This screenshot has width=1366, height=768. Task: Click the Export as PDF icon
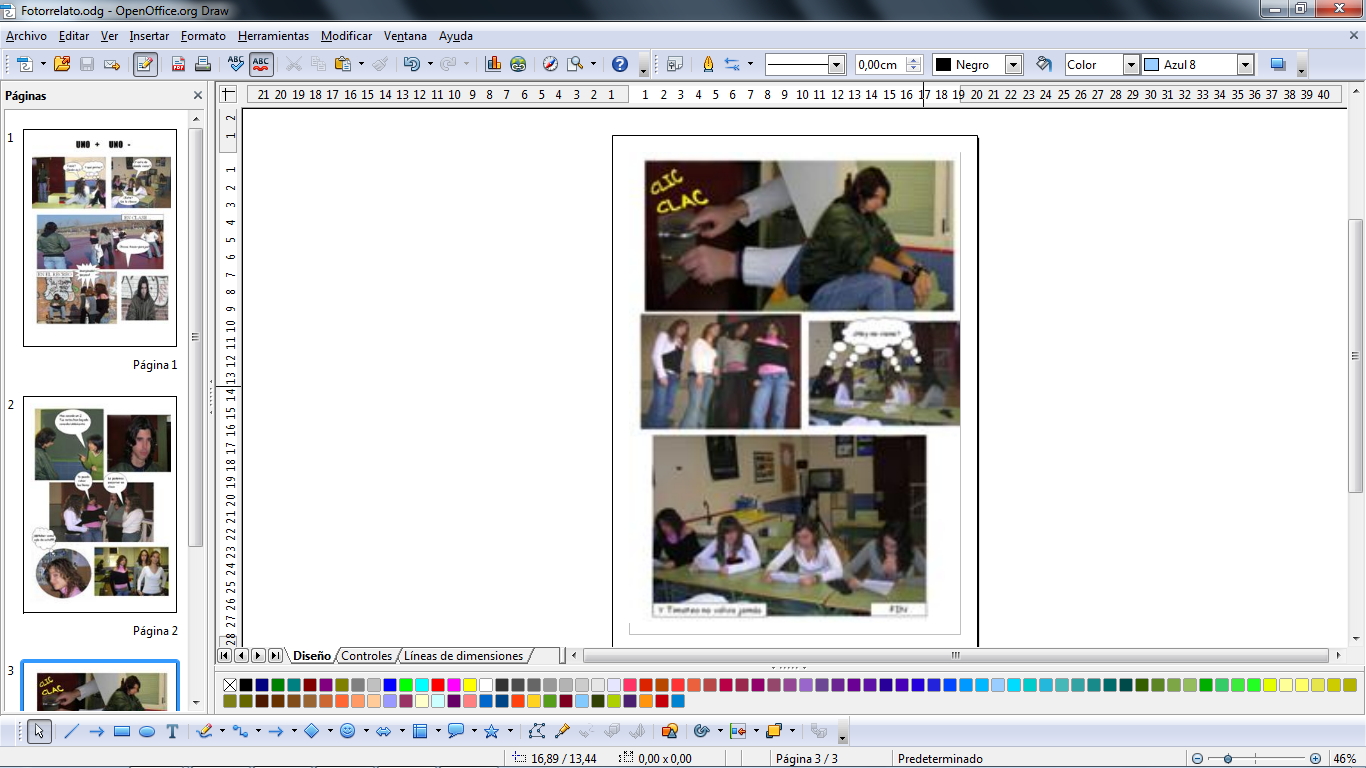tap(178, 64)
